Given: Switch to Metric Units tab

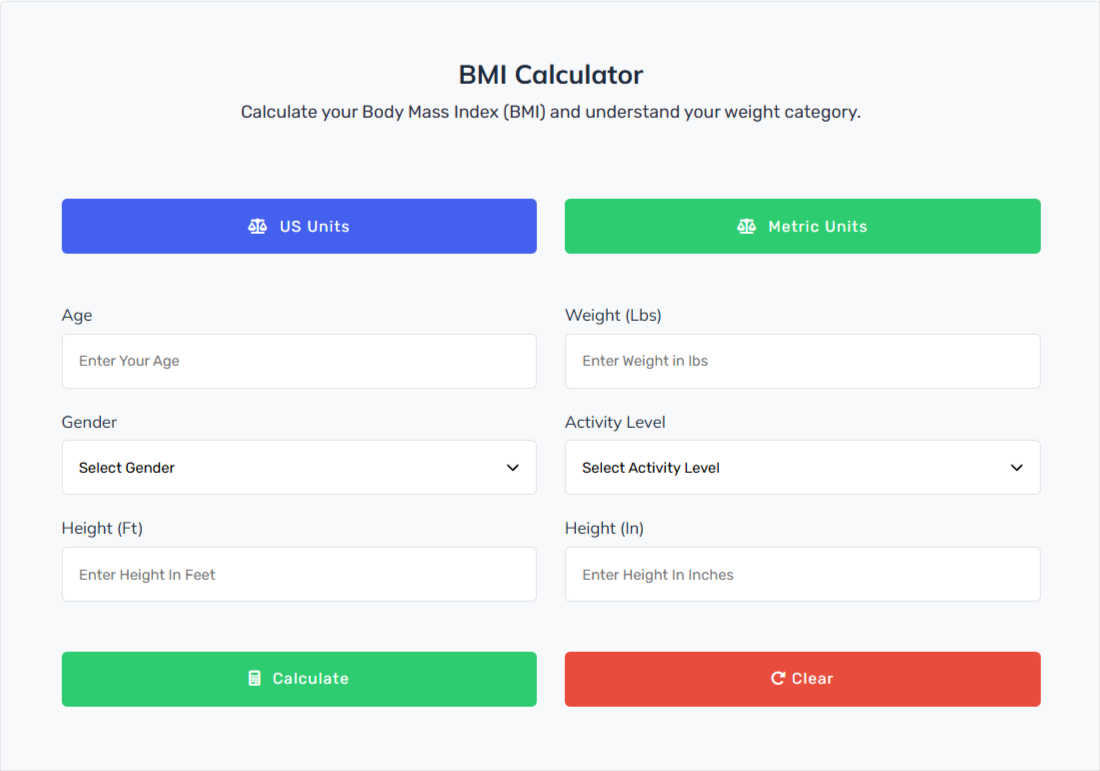Looking at the screenshot, I should pos(803,226).
